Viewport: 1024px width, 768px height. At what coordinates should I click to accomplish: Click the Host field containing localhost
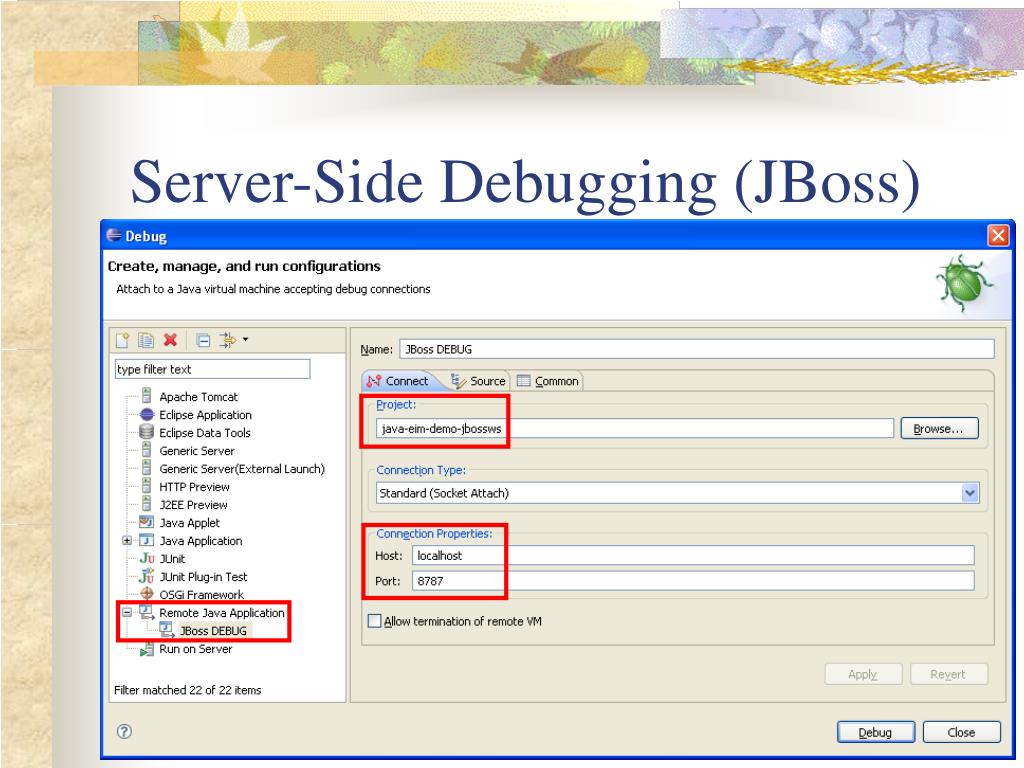click(693, 556)
